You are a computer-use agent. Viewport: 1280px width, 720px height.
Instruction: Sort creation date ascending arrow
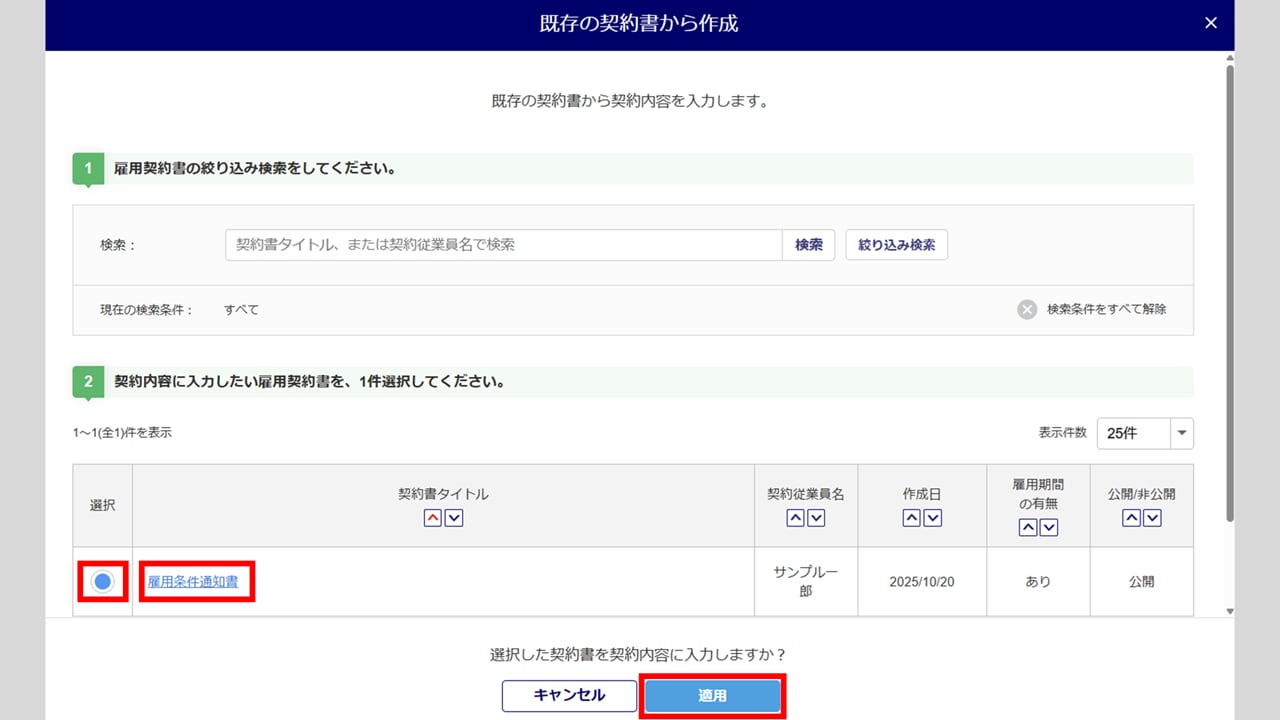coord(911,518)
